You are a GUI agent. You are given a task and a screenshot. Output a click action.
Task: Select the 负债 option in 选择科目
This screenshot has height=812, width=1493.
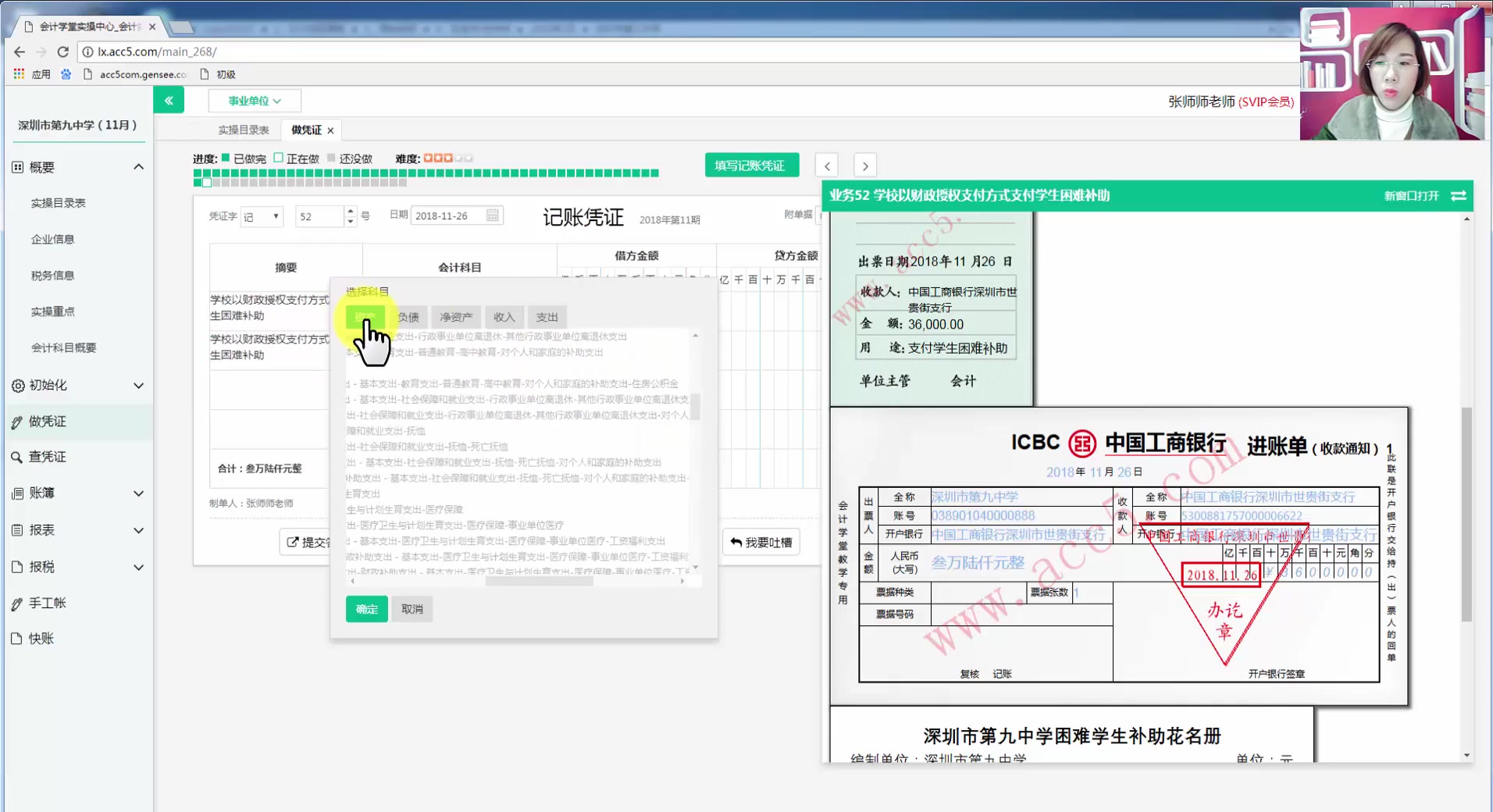point(408,316)
